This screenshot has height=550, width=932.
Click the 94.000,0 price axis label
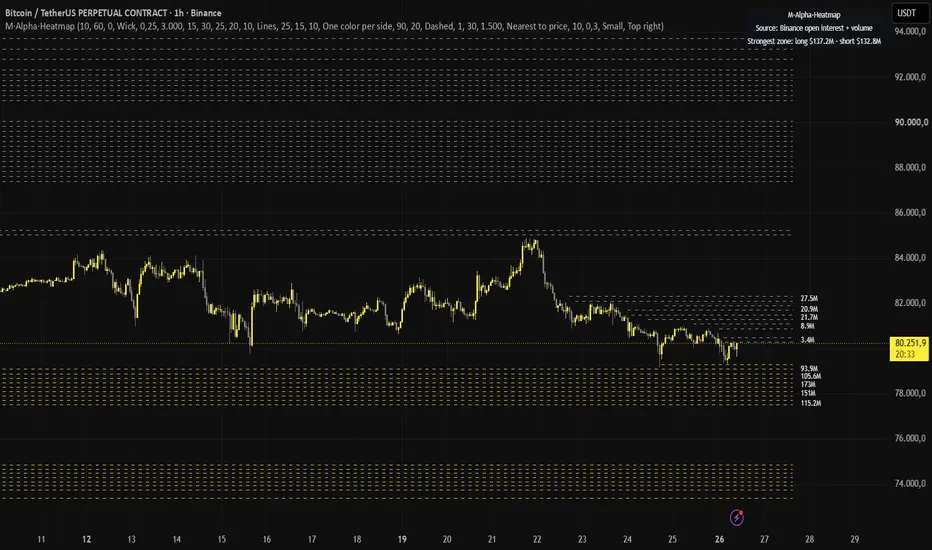[910, 31]
